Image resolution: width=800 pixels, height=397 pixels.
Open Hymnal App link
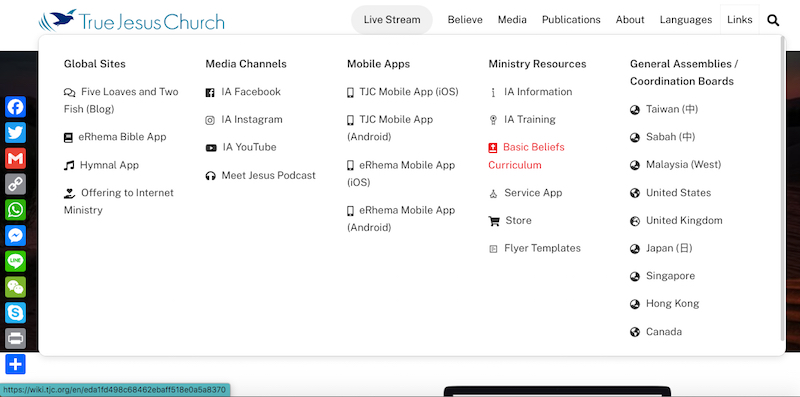102,165
